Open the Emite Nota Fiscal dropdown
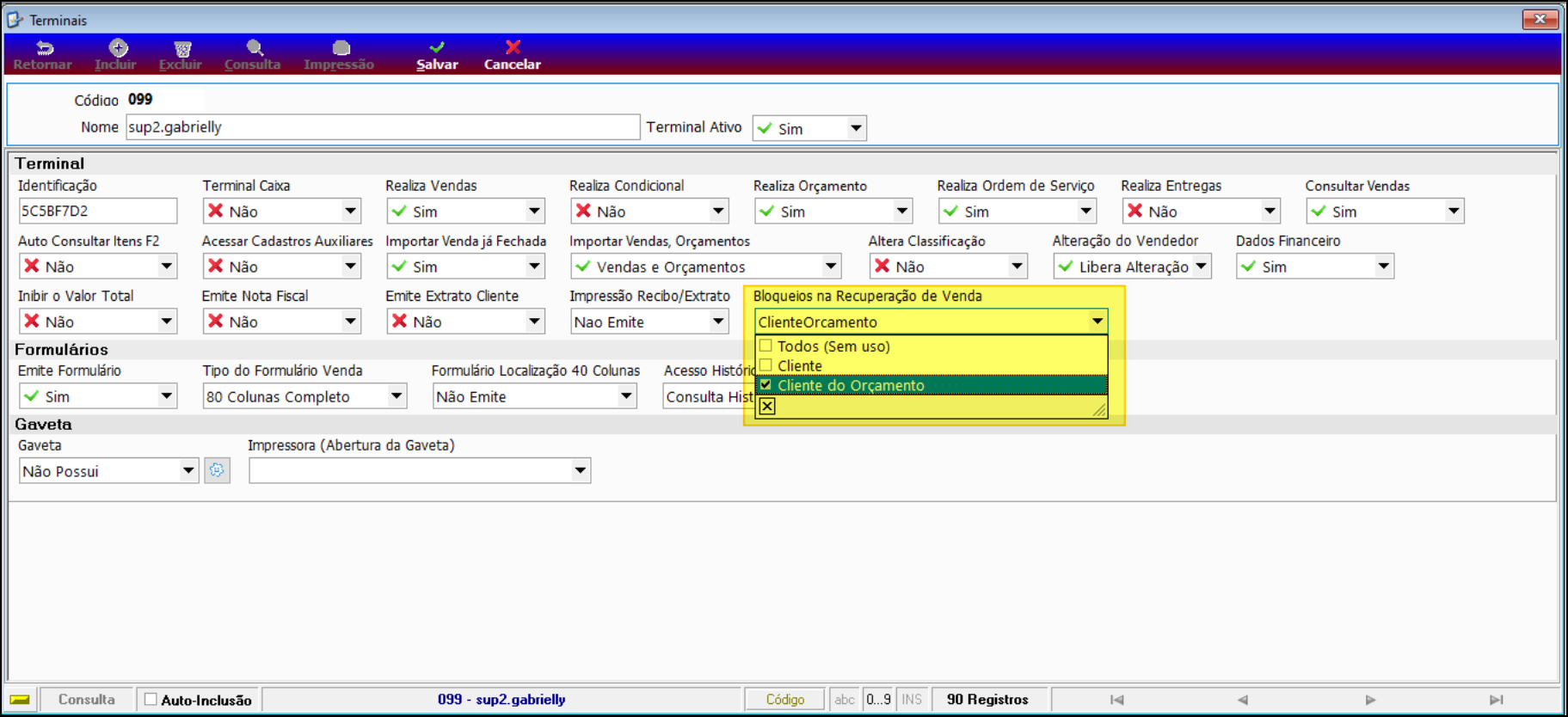 (350, 321)
